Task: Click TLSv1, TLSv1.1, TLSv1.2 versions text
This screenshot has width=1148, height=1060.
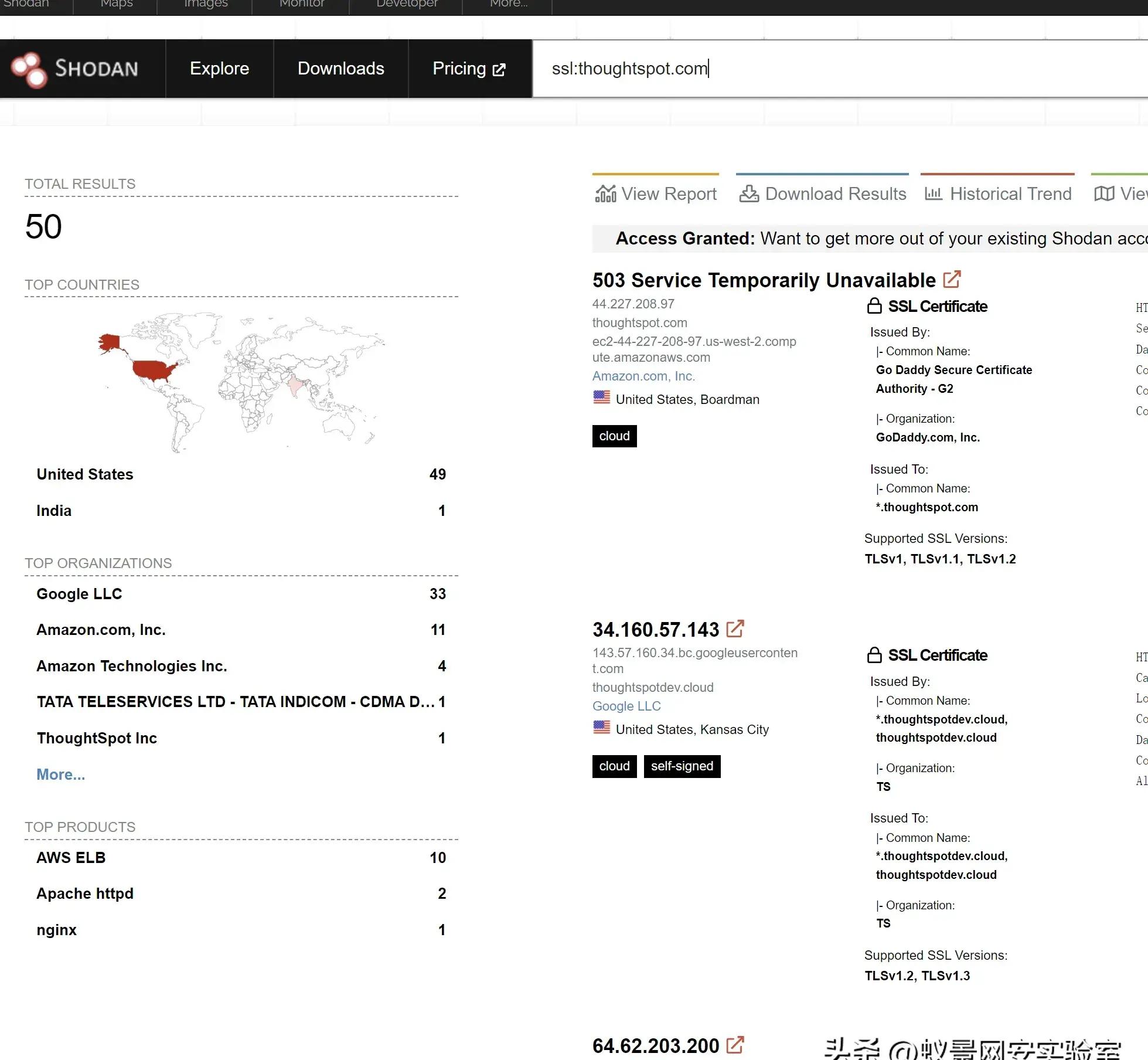Action: tap(940, 559)
